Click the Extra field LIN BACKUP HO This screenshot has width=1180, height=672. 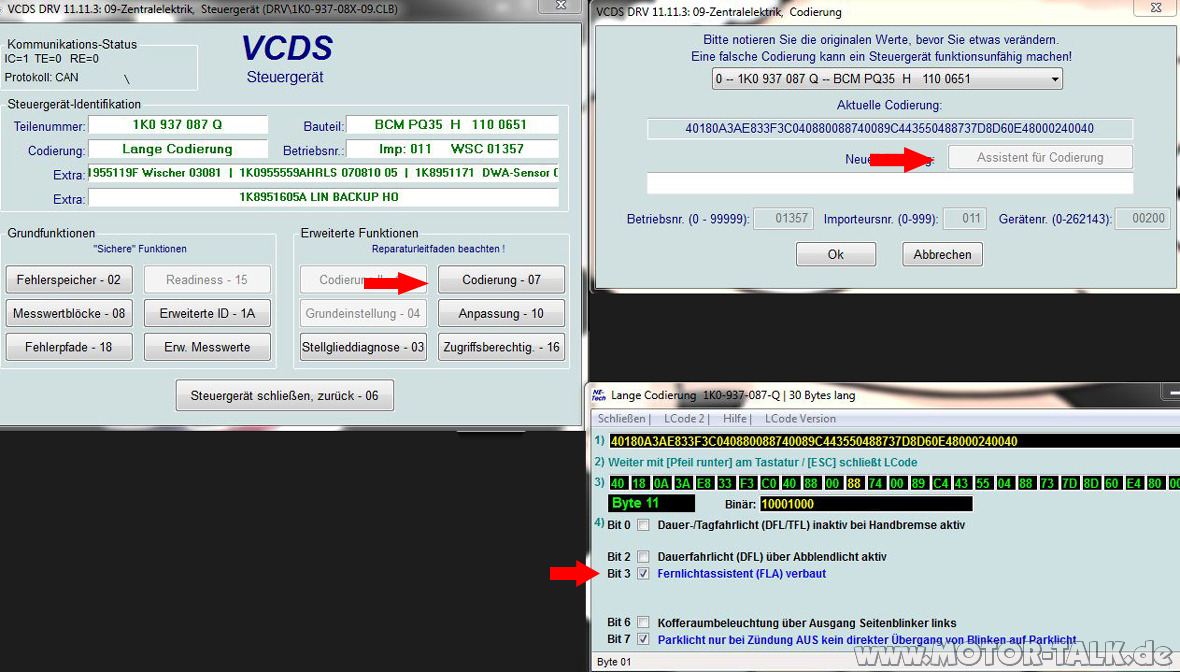click(x=323, y=197)
